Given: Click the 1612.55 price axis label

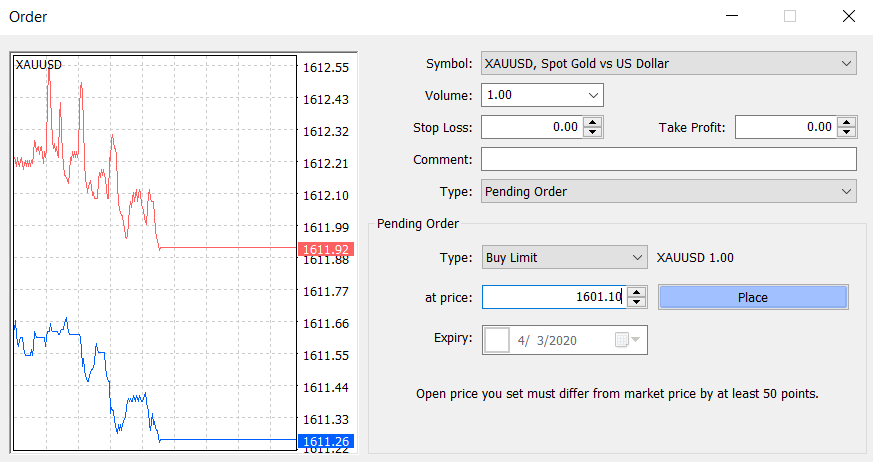Looking at the screenshot, I should point(326,68).
